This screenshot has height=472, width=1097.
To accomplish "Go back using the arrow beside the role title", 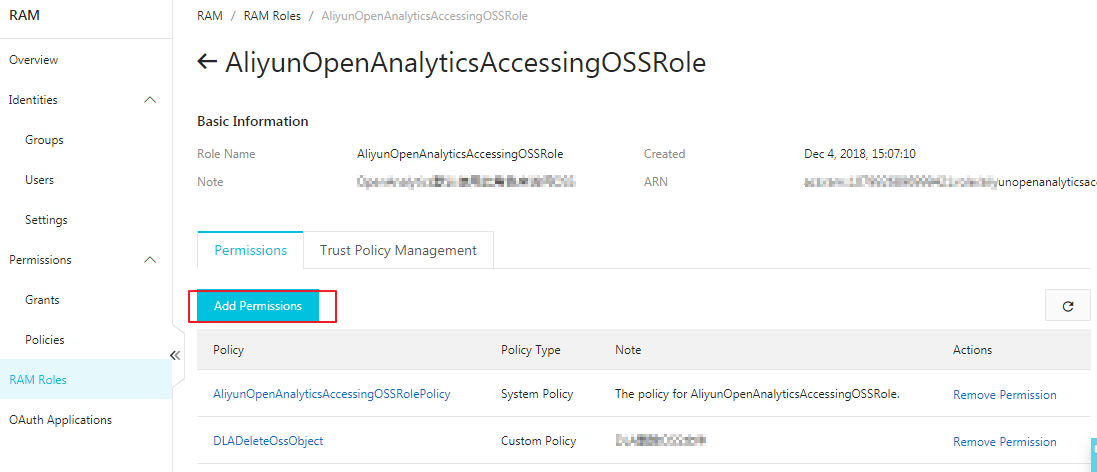I will (x=206, y=62).
